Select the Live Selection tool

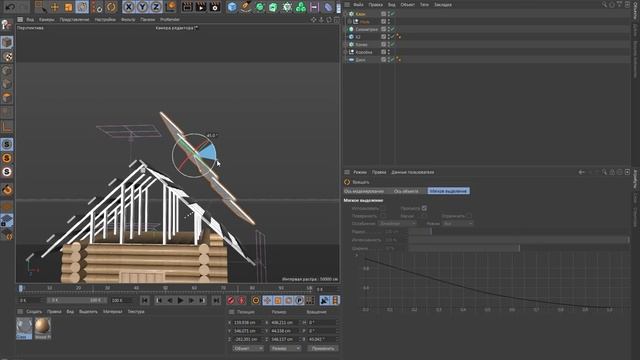pos(40,7)
